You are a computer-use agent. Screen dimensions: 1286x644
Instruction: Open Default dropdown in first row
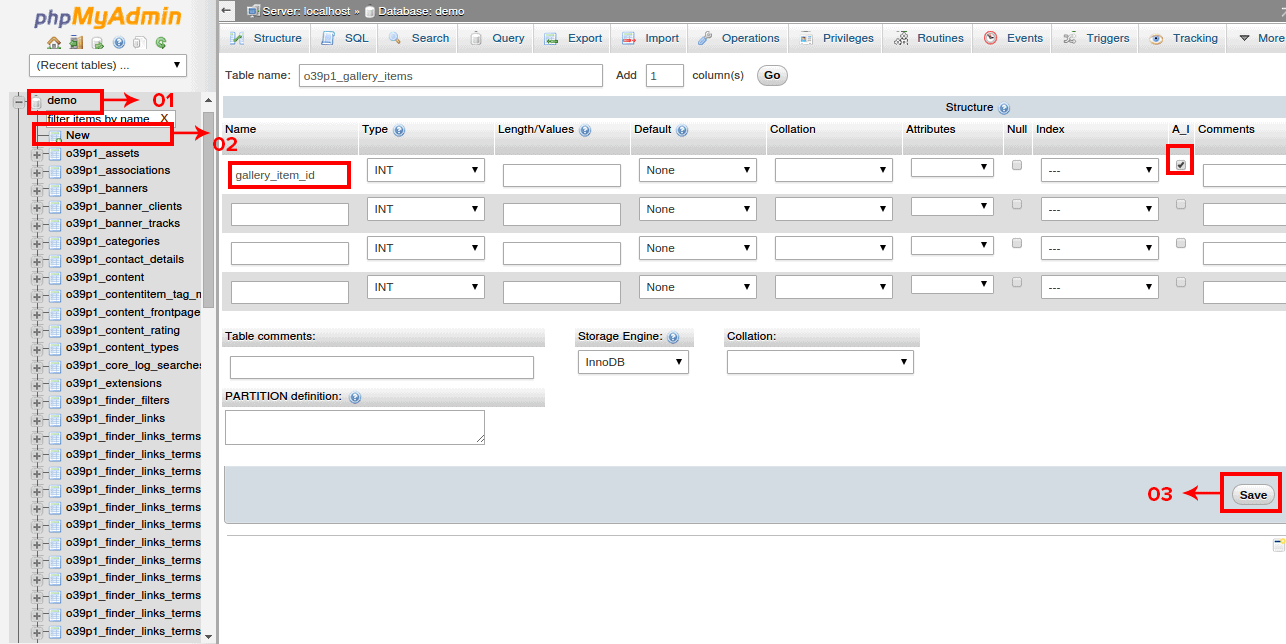point(698,170)
